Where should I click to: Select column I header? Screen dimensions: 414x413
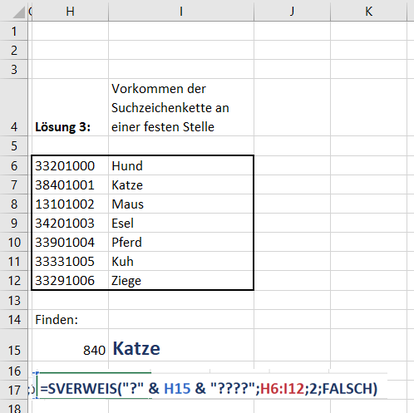(181, 11)
